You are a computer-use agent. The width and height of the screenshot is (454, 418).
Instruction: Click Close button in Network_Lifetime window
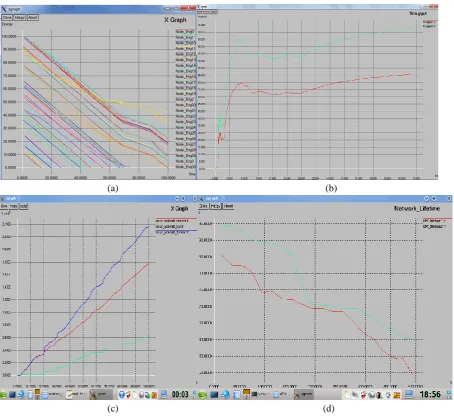coord(204,206)
